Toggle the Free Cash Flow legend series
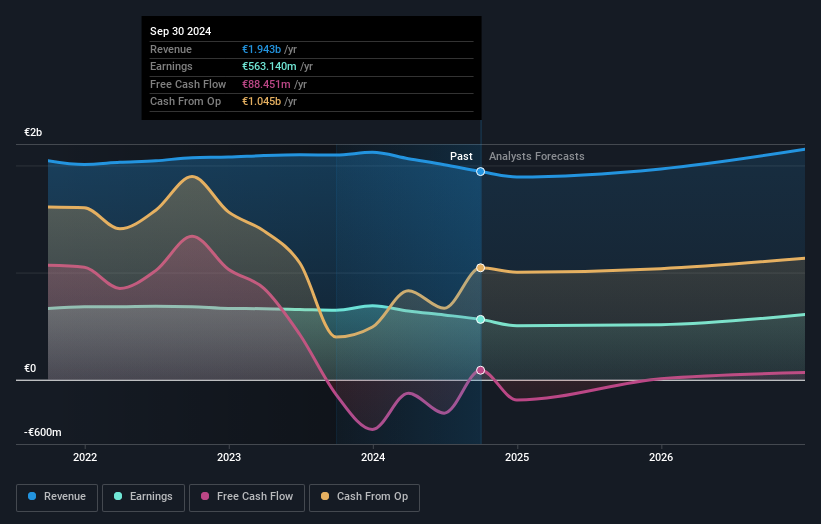Image resolution: width=821 pixels, height=524 pixels. 247,497
